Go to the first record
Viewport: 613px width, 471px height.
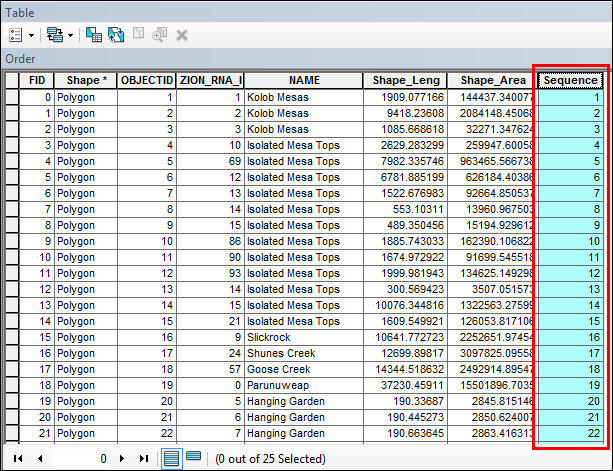pyautogui.click(x=18, y=458)
